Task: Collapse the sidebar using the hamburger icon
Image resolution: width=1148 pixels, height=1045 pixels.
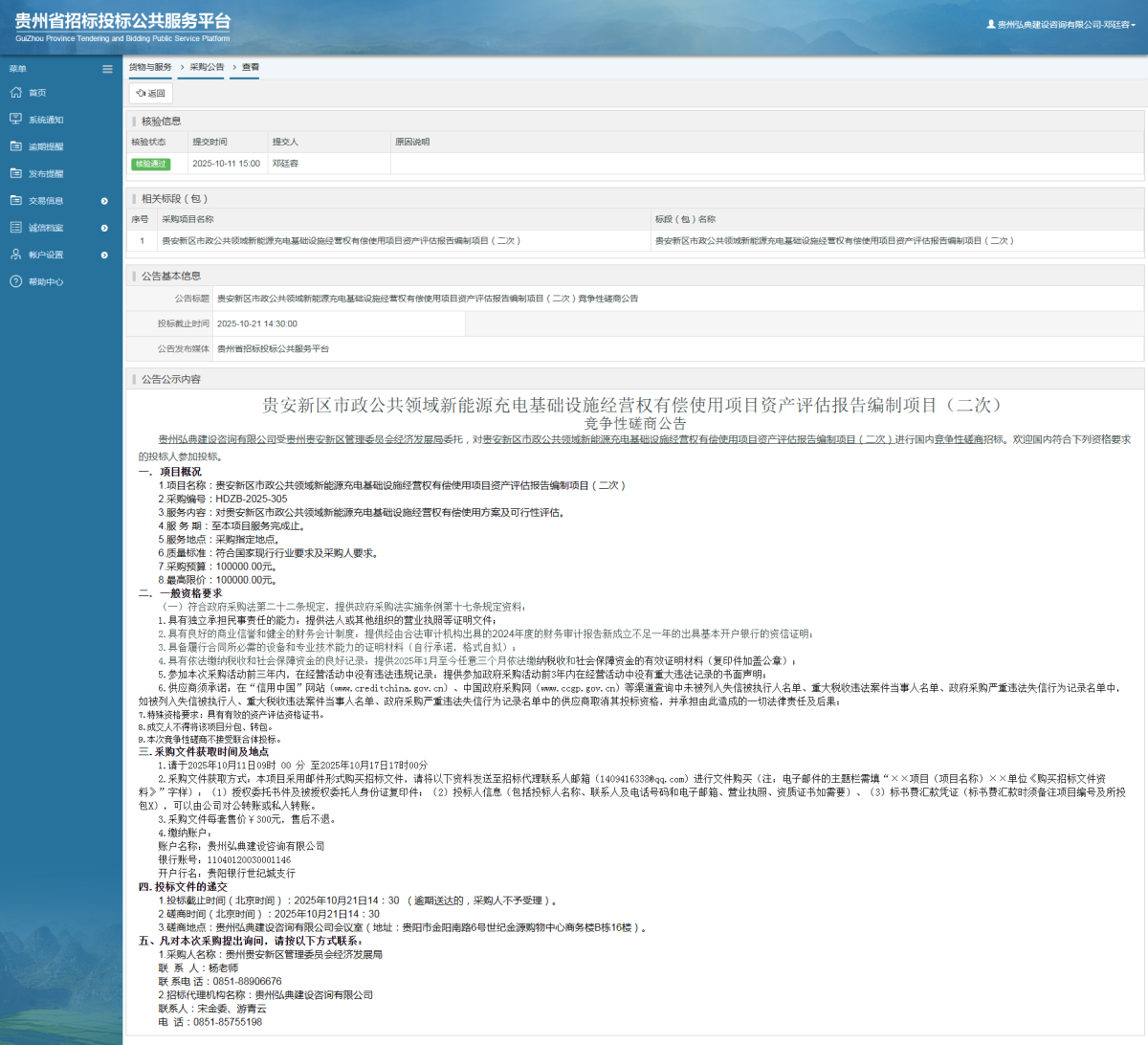Action: pyautogui.click(x=107, y=69)
